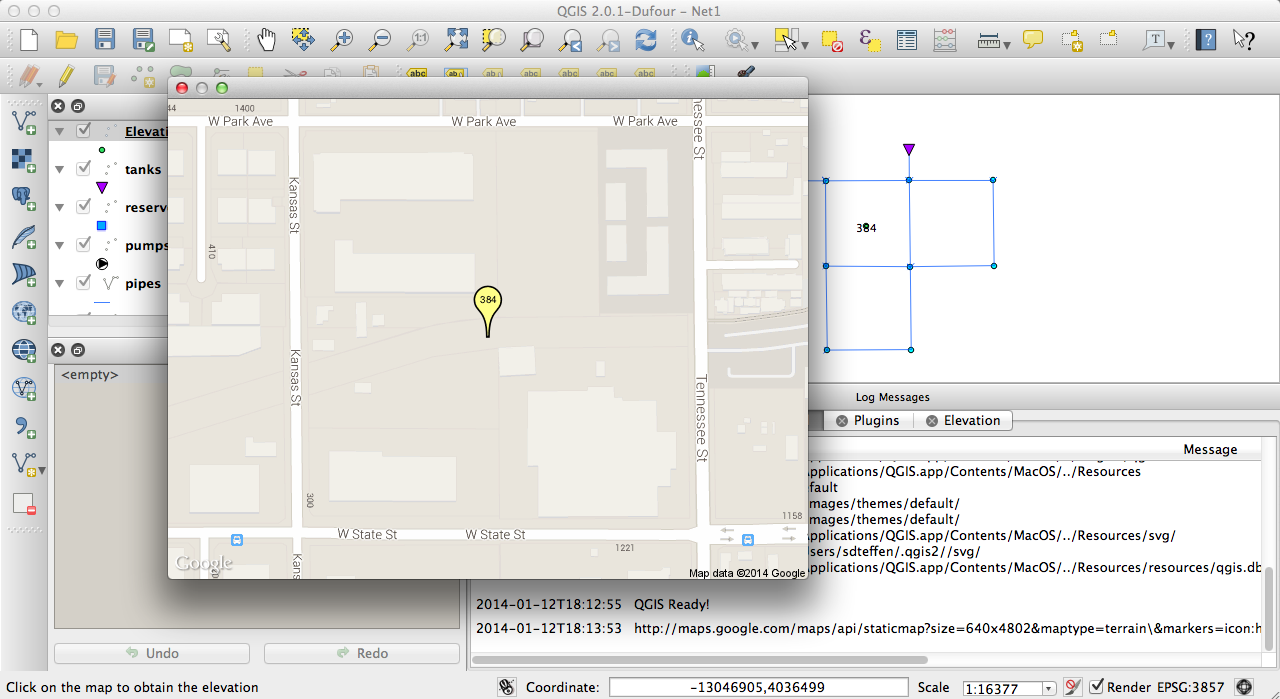Refresh the map canvas
Screen dimensions: 1280x699
[x=644, y=40]
